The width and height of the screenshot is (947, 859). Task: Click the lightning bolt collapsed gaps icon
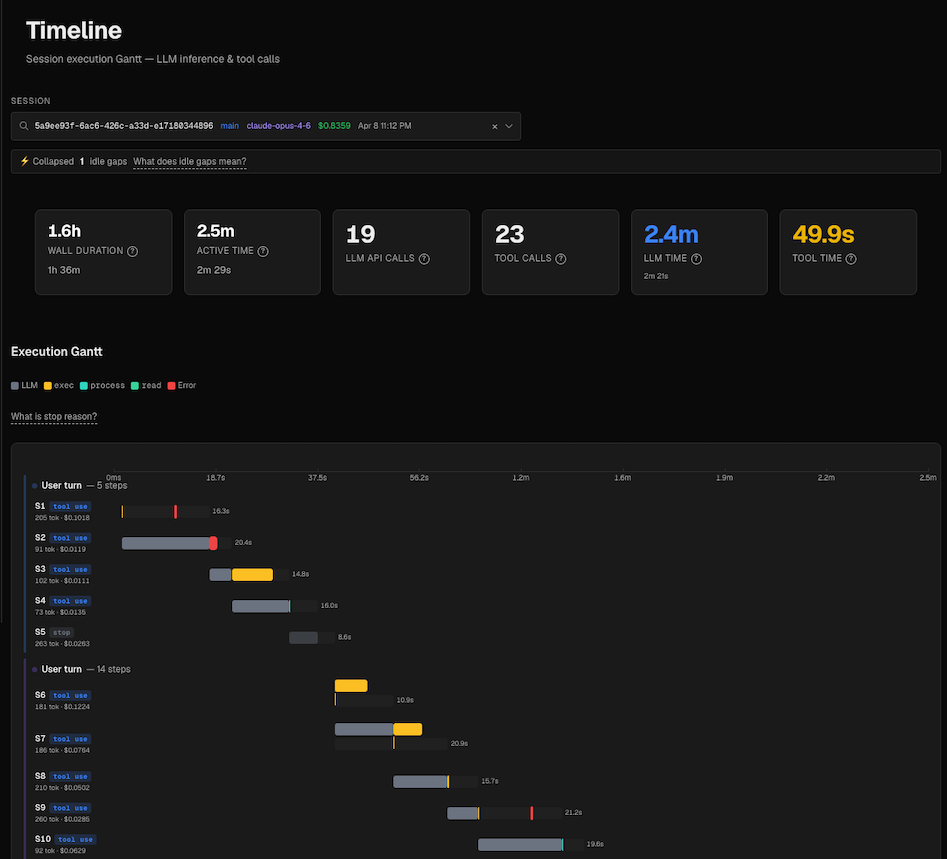pos(25,161)
